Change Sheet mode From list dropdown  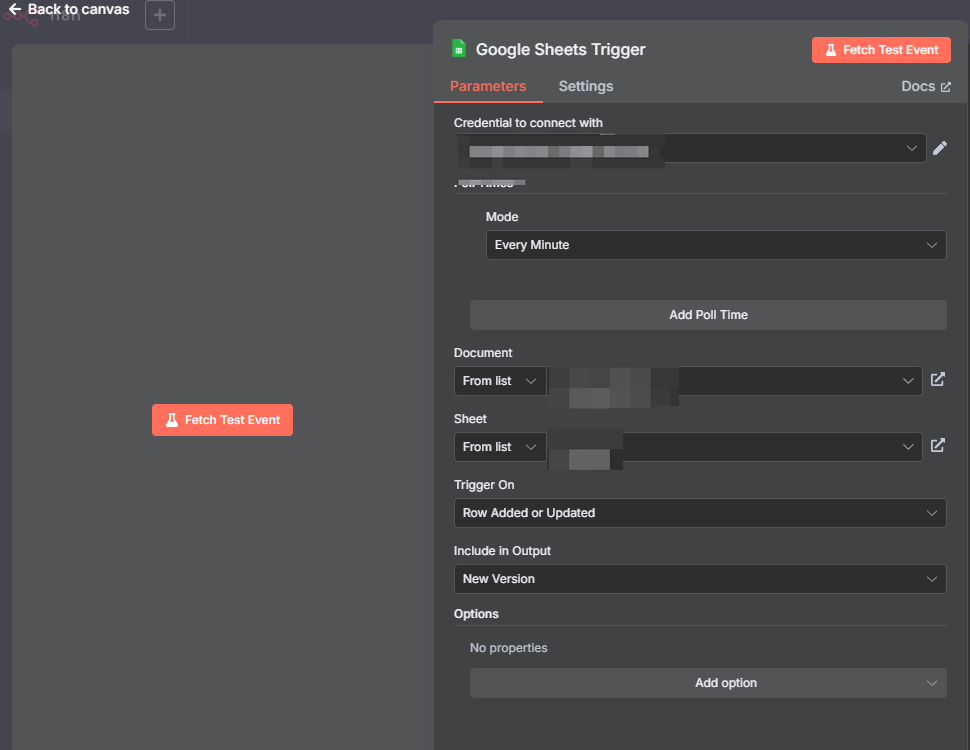coord(500,447)
